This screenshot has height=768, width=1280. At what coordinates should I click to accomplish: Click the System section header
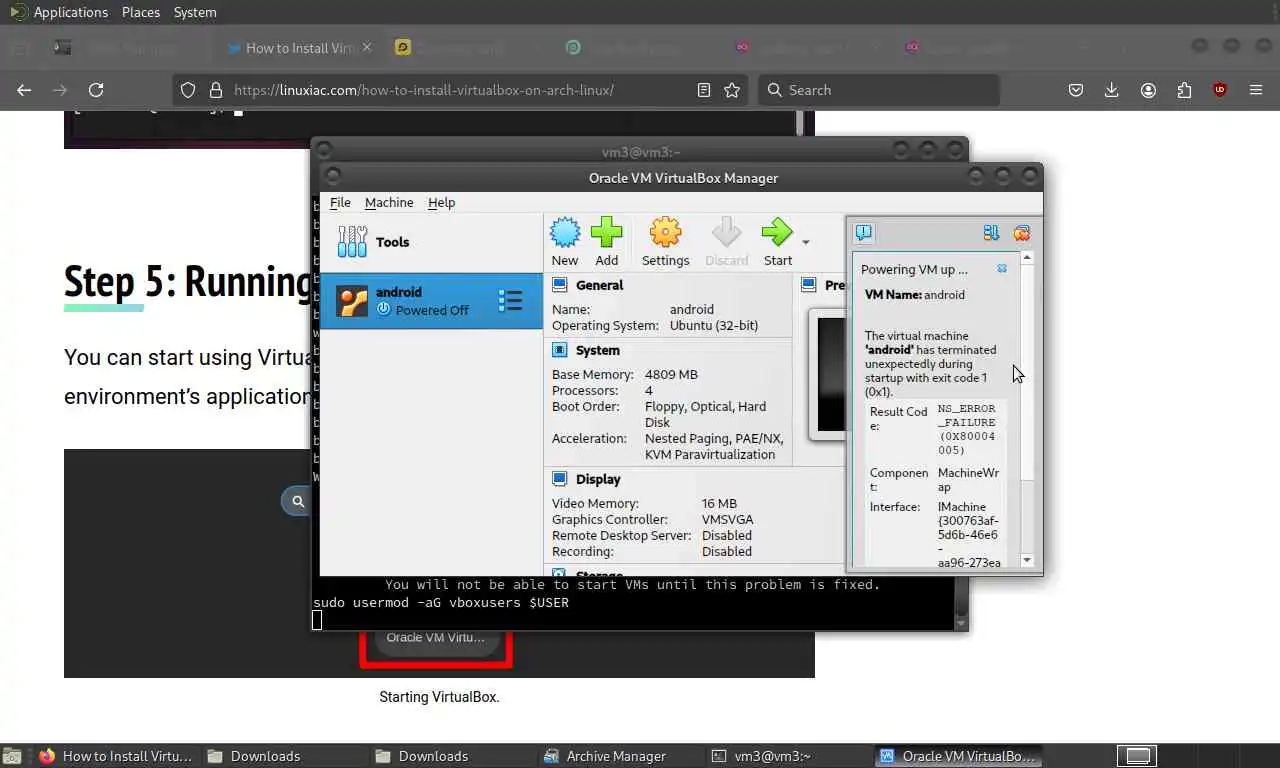pos(597,350)
